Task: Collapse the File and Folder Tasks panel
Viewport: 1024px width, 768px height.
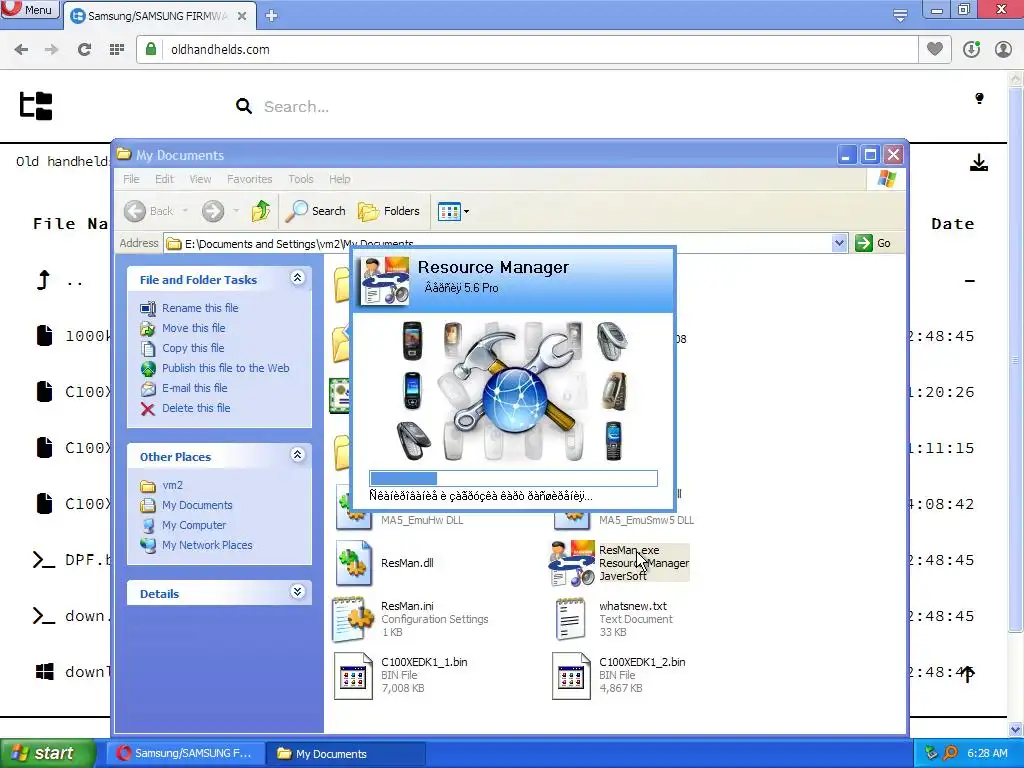Action: pos(297,278)
